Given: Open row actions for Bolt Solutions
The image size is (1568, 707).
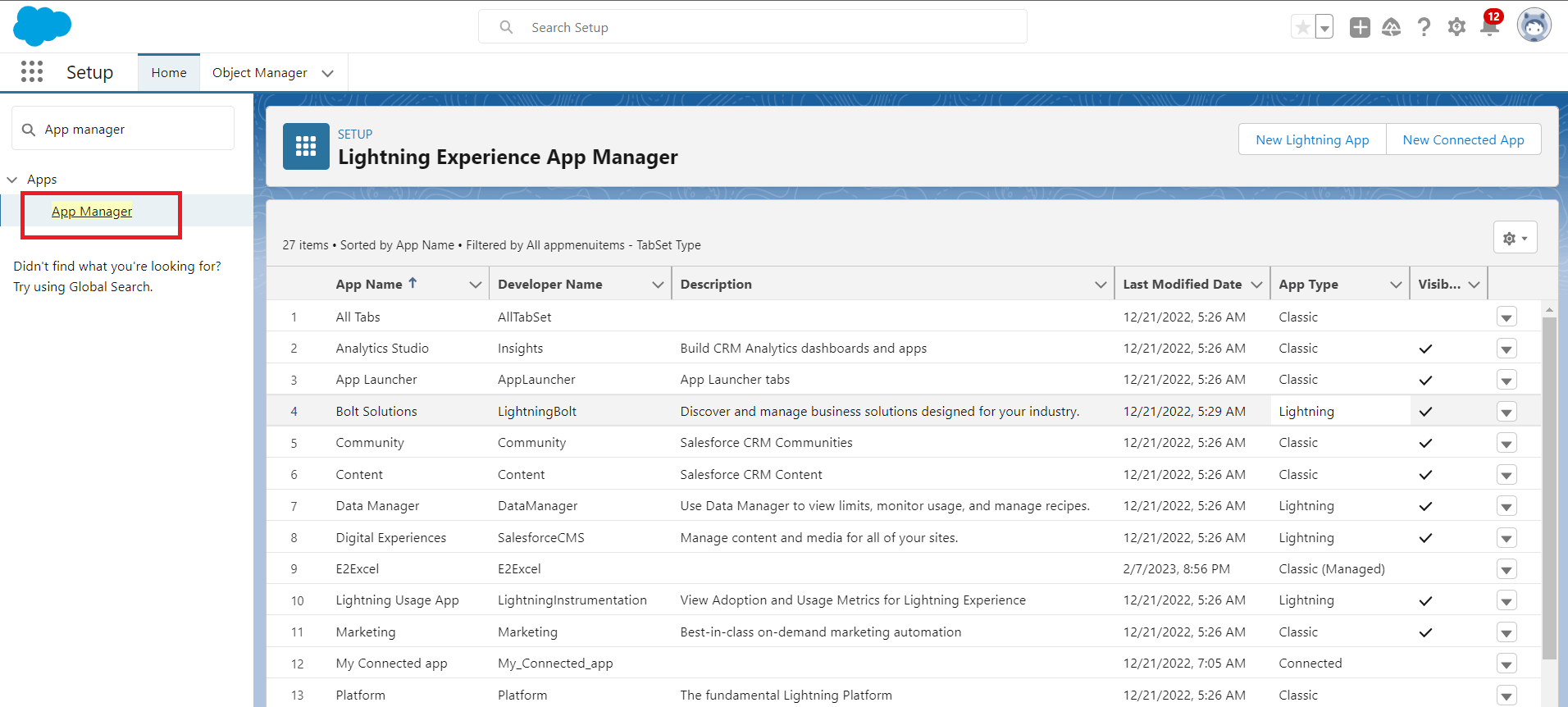Looking at the screenshot, I should pos(1506,412).
